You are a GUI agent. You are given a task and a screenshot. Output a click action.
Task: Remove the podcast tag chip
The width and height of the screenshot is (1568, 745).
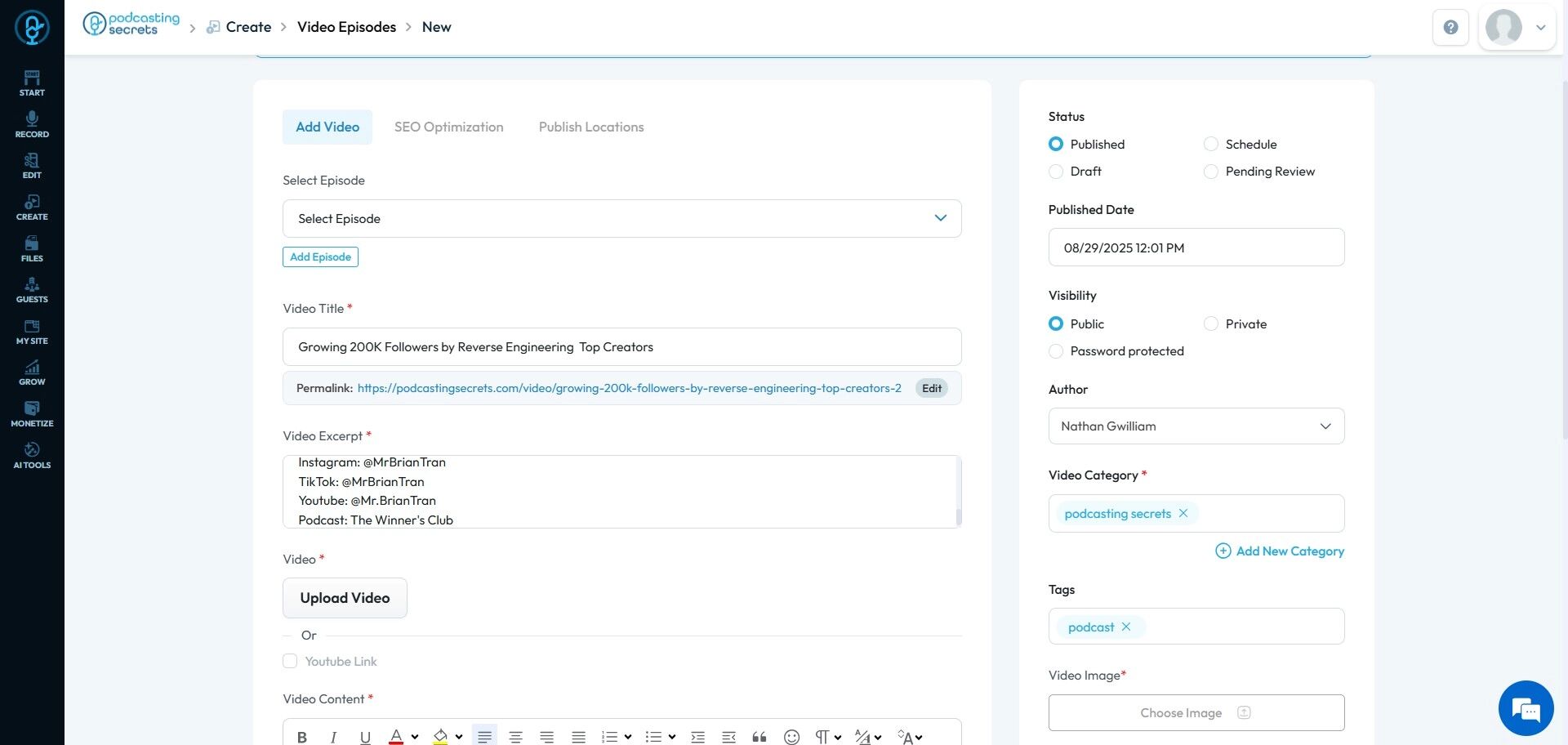click(x=1126, y=627)
